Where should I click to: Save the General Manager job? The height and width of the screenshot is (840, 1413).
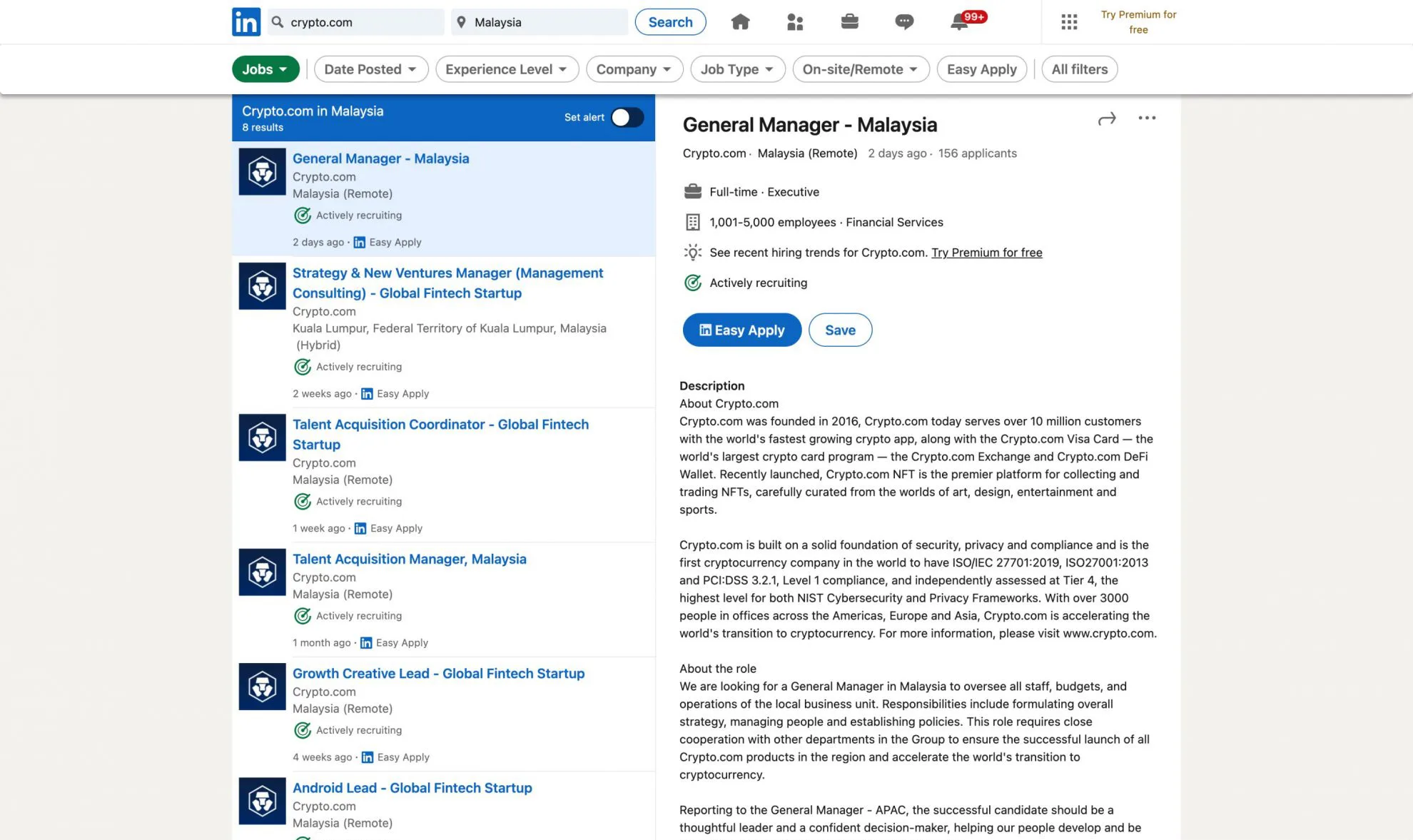click(x=840, y=330)
